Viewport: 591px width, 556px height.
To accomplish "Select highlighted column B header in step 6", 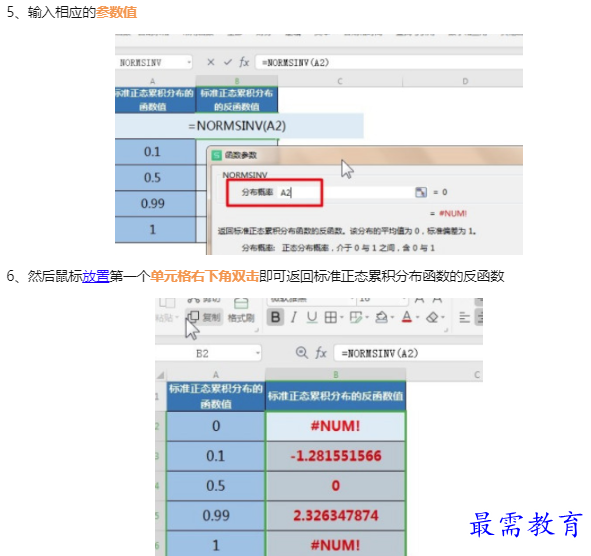I will 335,374.
